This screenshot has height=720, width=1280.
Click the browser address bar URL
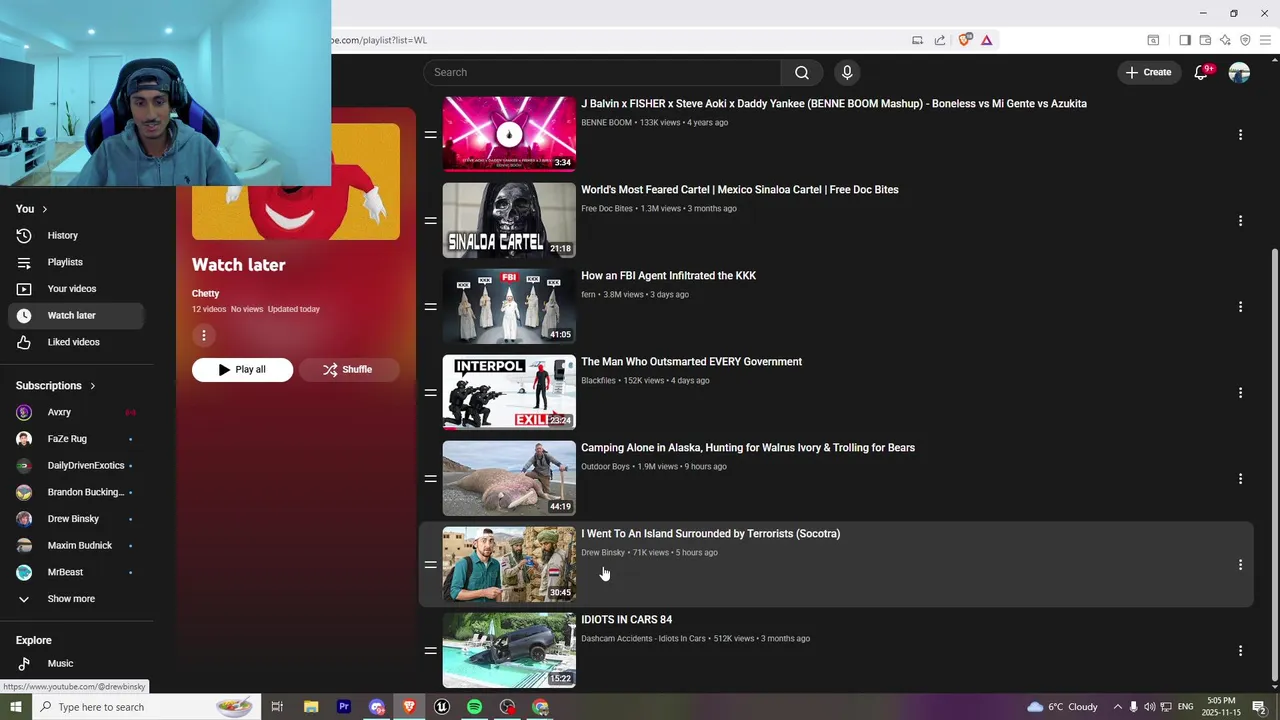pyautogui.click(x=380, y=40)
